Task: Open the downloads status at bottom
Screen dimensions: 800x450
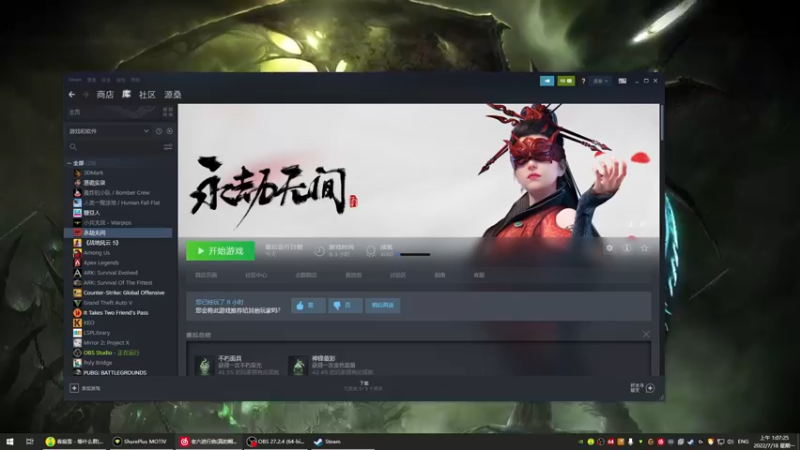Action: coord(363,386)
